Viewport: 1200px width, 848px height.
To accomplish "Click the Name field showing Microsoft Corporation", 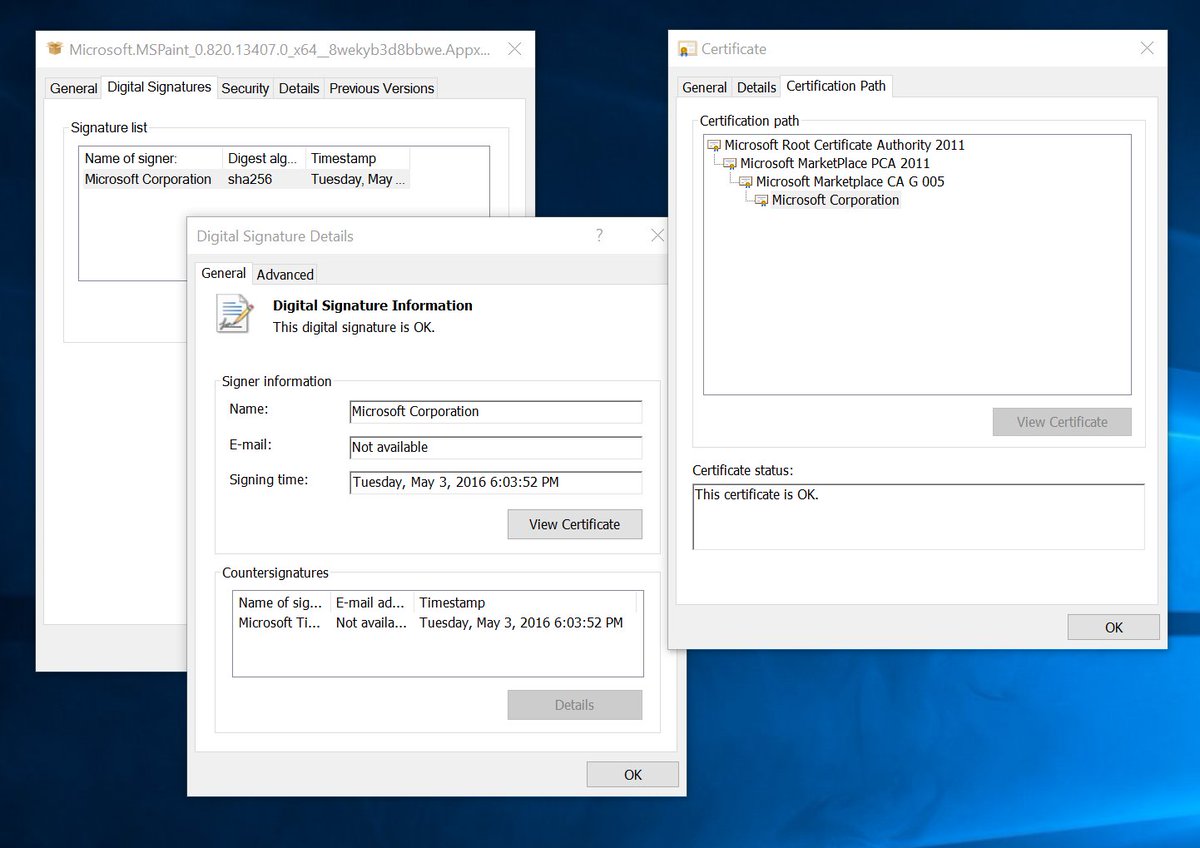I will [495, 411].
